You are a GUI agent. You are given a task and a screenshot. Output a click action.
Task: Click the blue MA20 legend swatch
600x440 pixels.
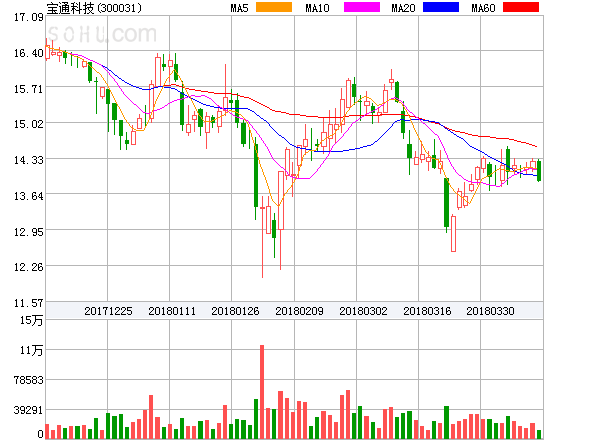(441, 7)
